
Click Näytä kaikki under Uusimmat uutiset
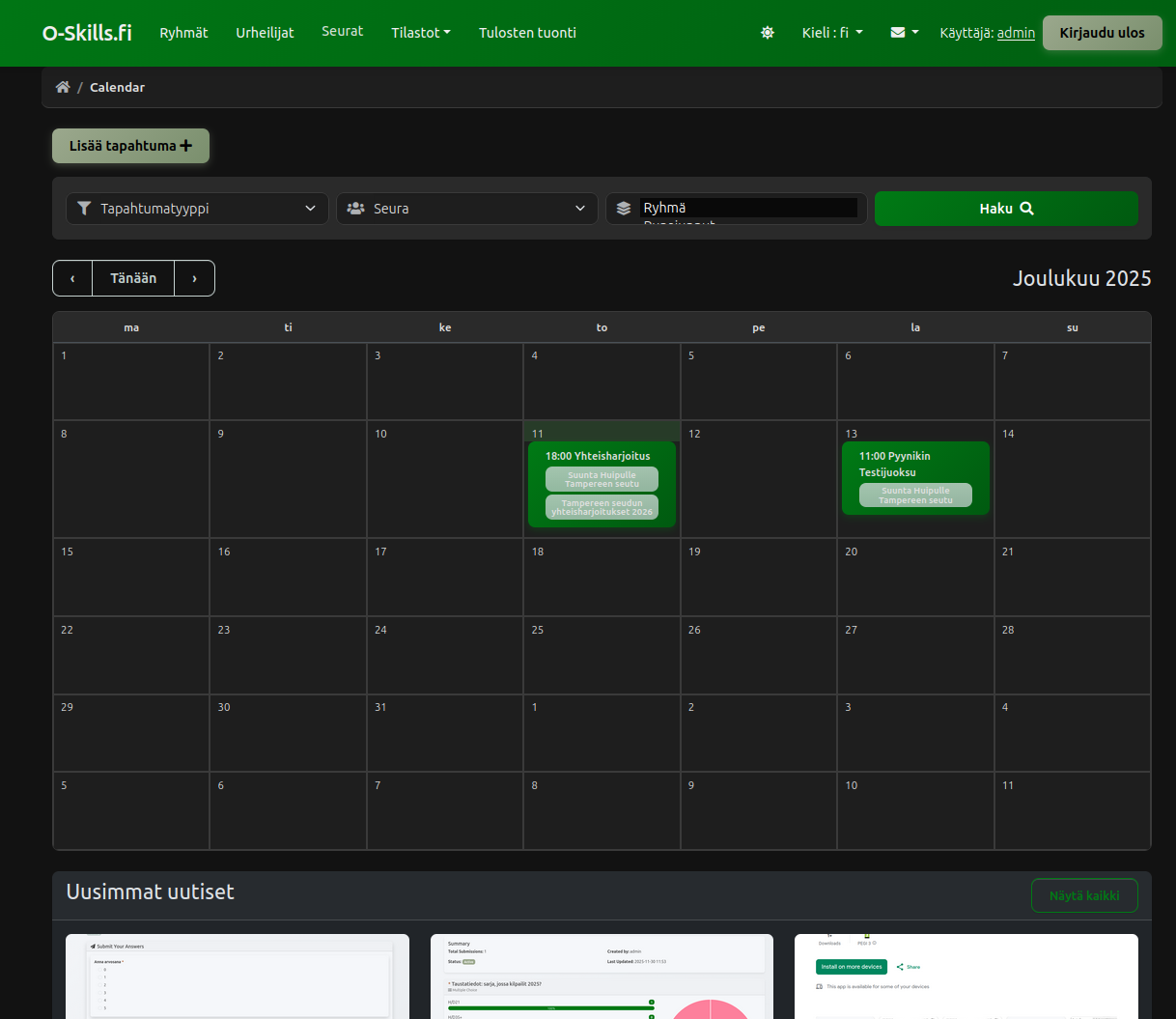coord(1084,895)
